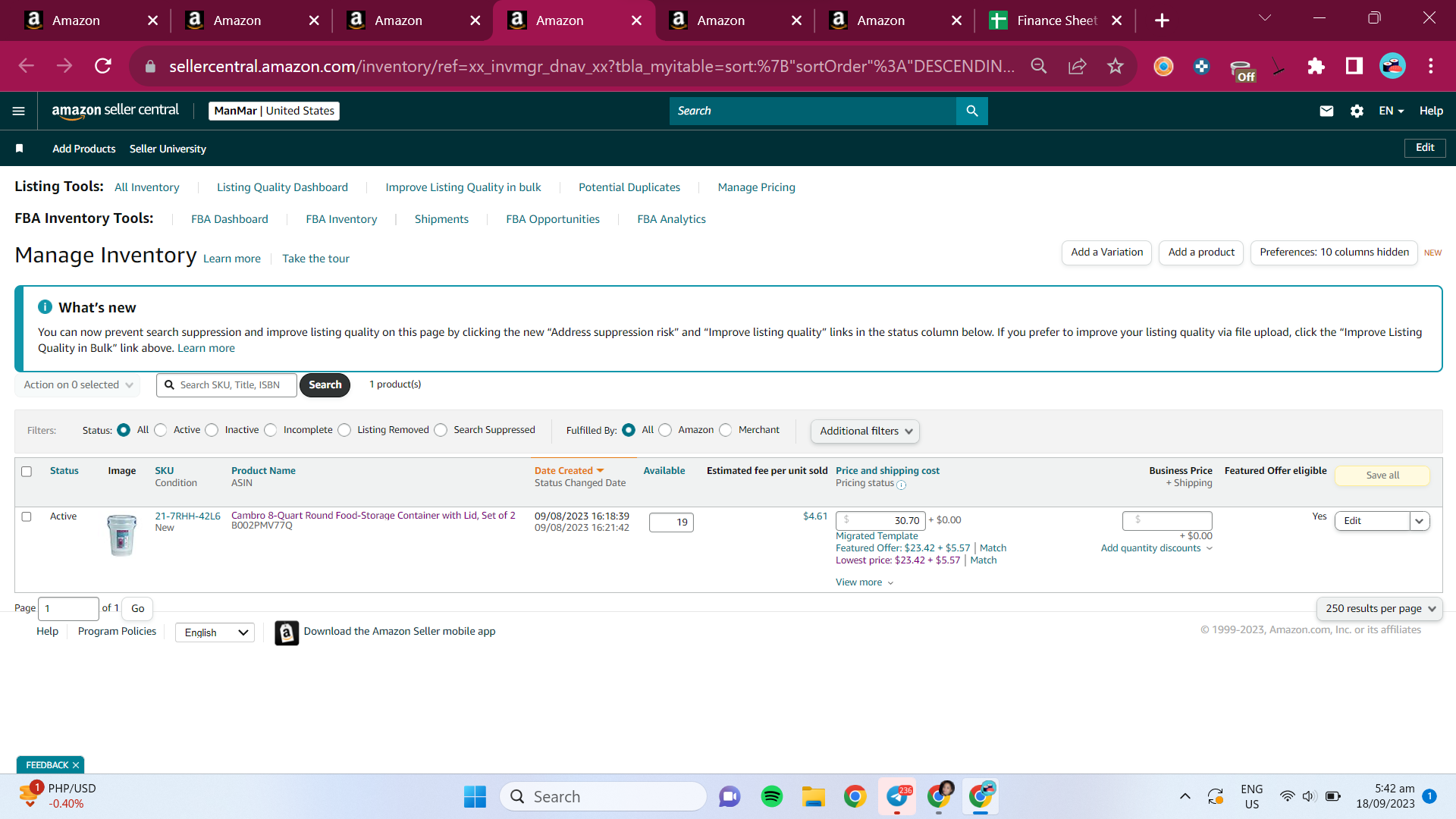Go back with the browser back arrow
1456x819 pixels.
[27, 66]
